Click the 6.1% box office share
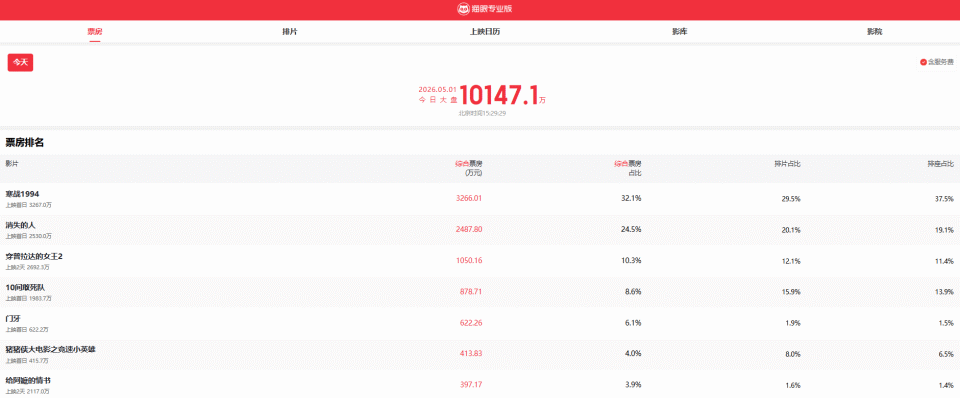The height and width of the screenshot is (398, 960). pos(634,323)
